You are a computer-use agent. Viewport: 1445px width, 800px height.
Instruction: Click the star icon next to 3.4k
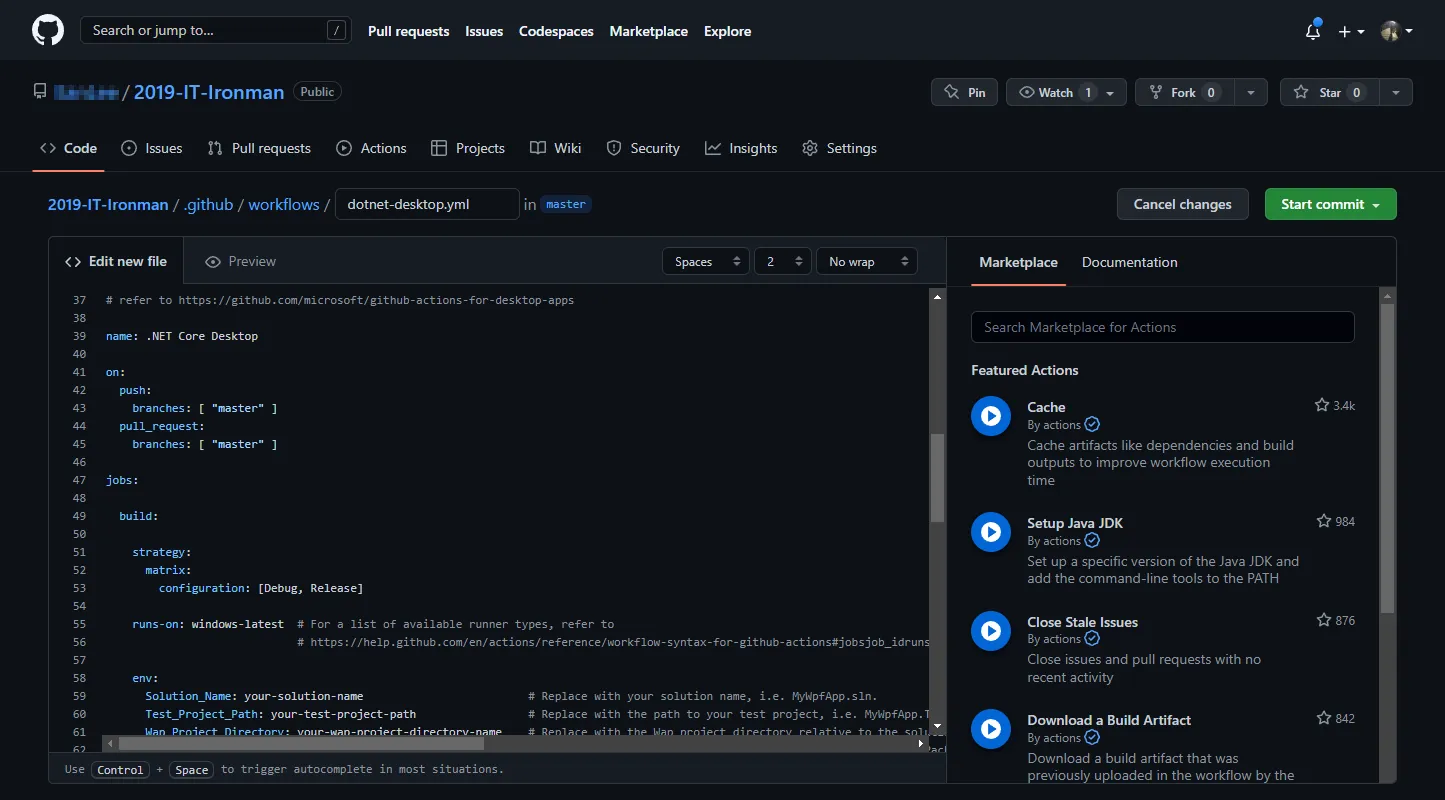[x=1321, y=404]
